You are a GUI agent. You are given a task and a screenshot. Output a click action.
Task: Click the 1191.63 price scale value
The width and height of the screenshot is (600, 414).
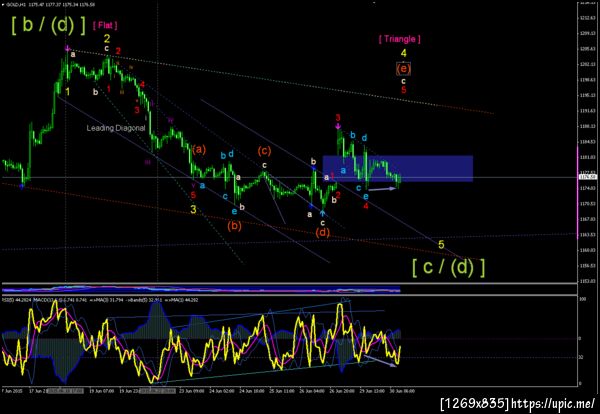click(x=587, y=111)
